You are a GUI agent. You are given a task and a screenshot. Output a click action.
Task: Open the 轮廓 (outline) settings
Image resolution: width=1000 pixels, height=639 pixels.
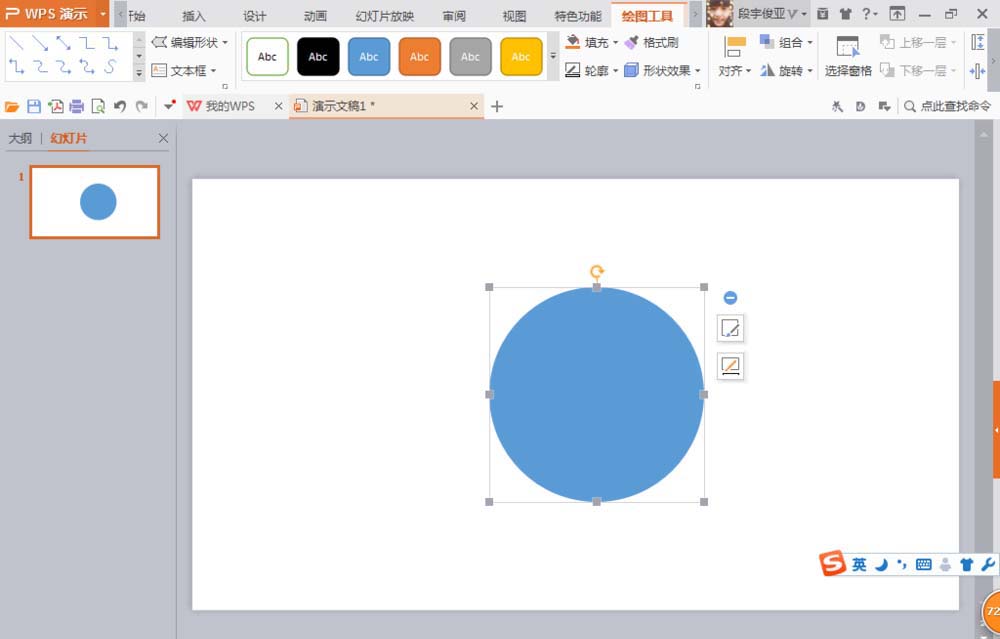(x=594, y=70)
